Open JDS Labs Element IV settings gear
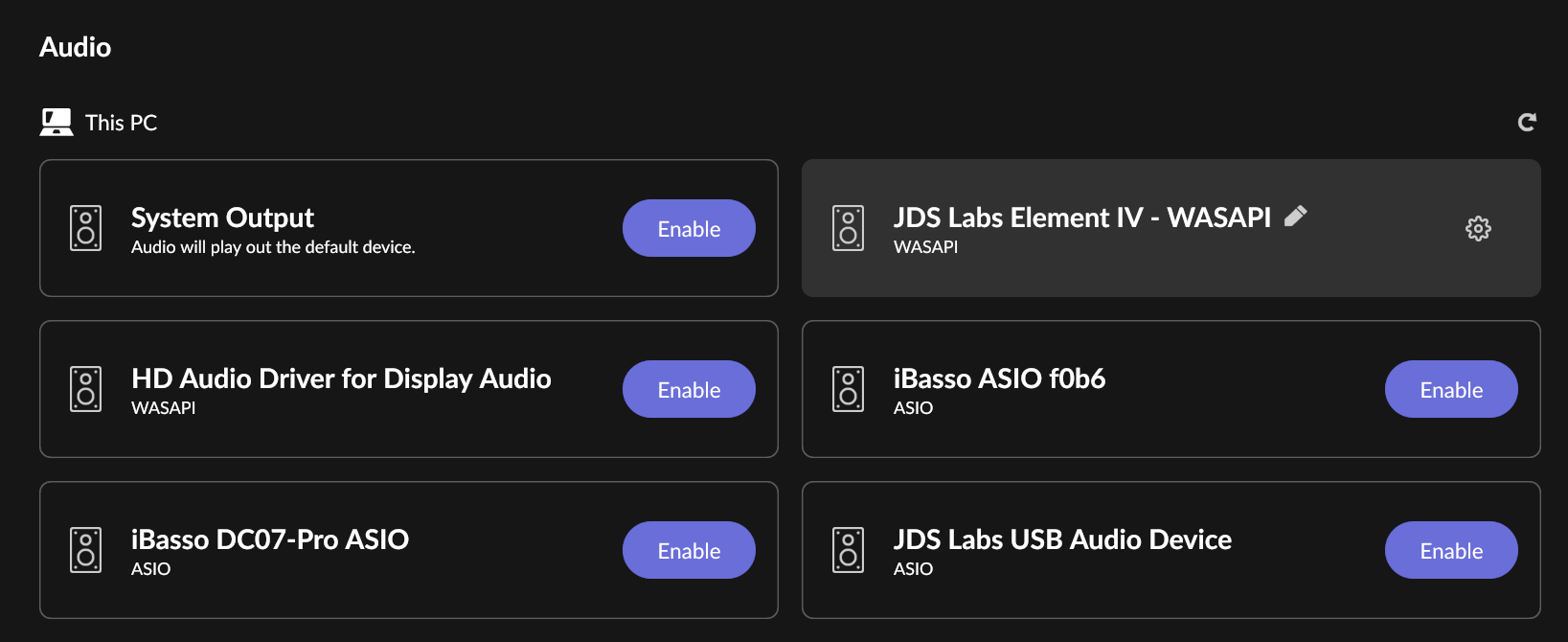Viewport: 1568px width, 642px height. (1478, 228)
